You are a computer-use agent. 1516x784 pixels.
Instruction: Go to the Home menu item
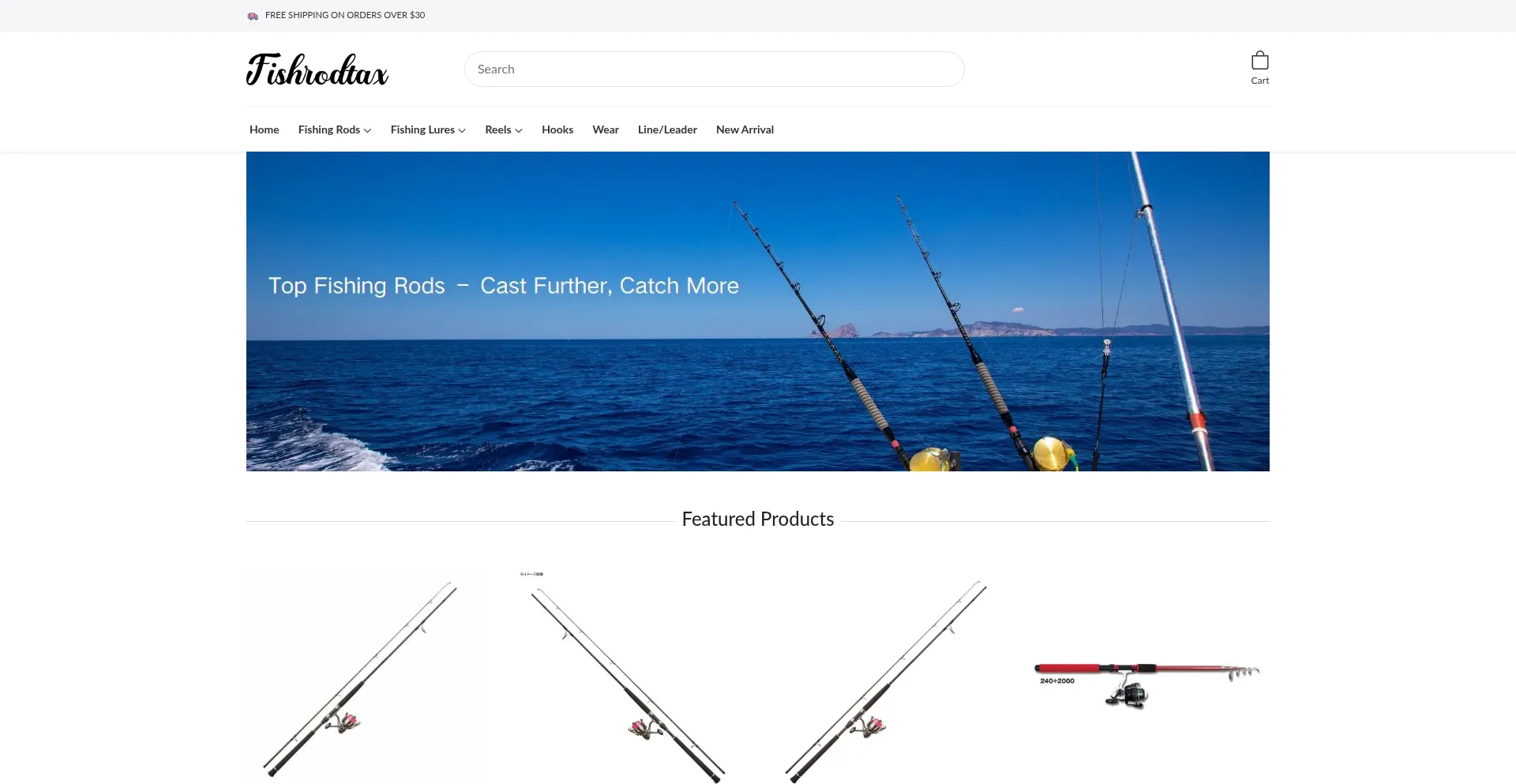[265, 129]
